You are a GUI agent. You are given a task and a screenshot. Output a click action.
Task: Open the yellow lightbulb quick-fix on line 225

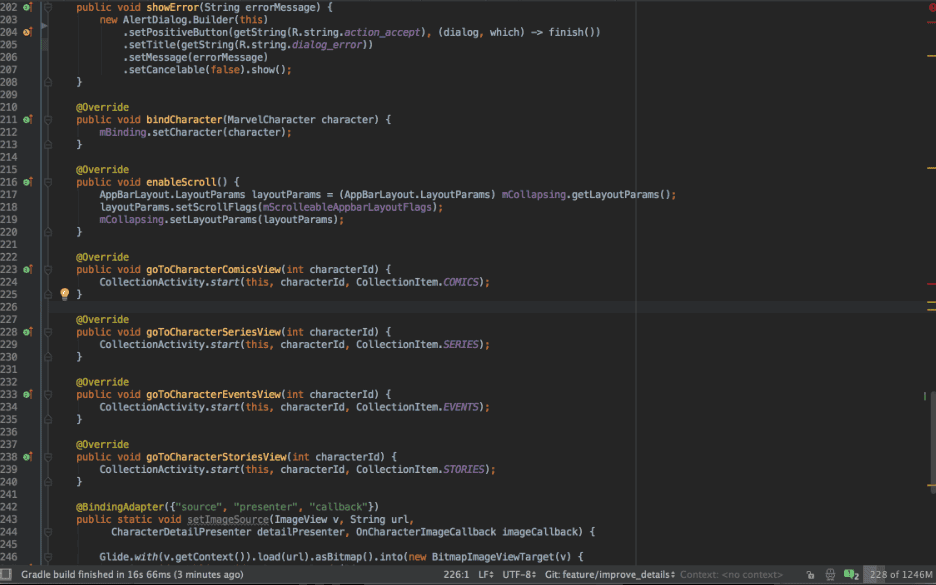[x=64, y=294]
